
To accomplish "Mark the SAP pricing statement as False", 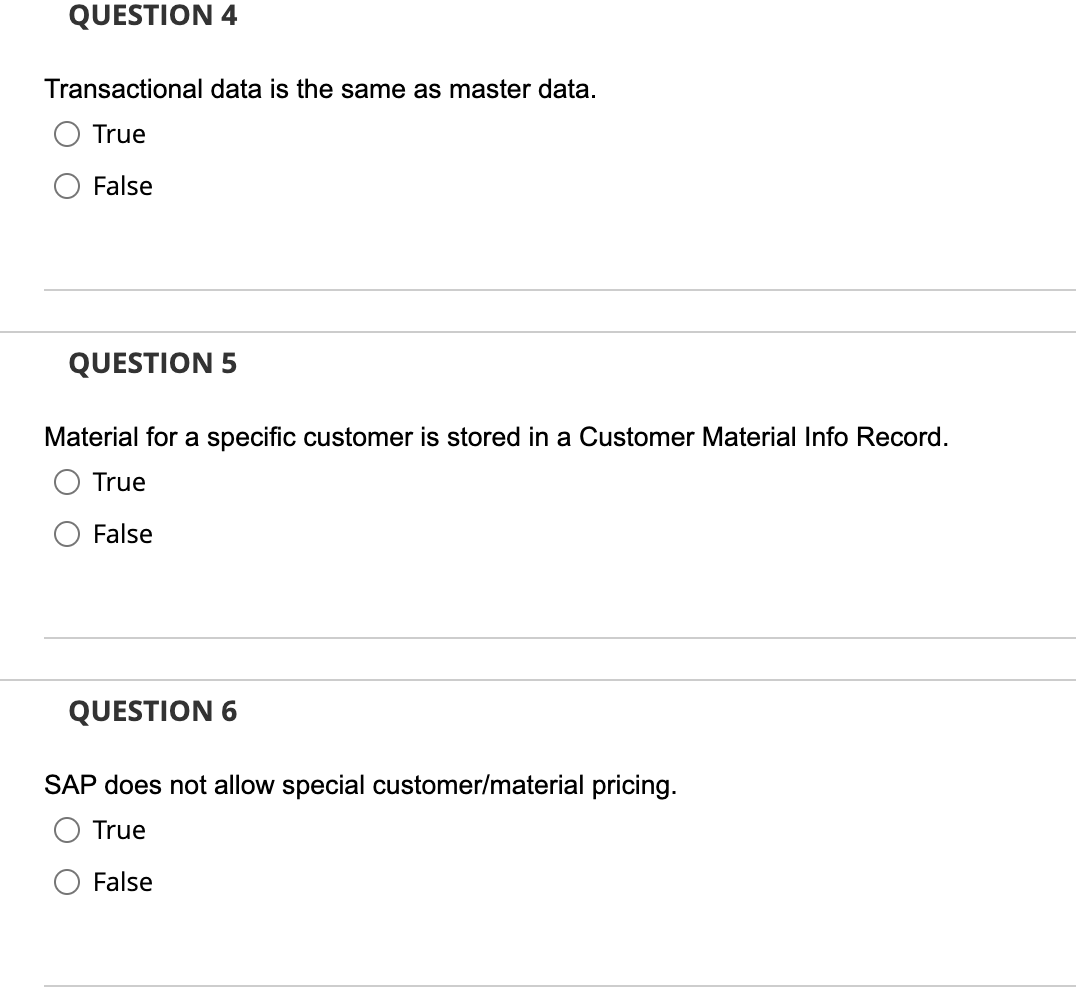I will [x=66, y=881].
